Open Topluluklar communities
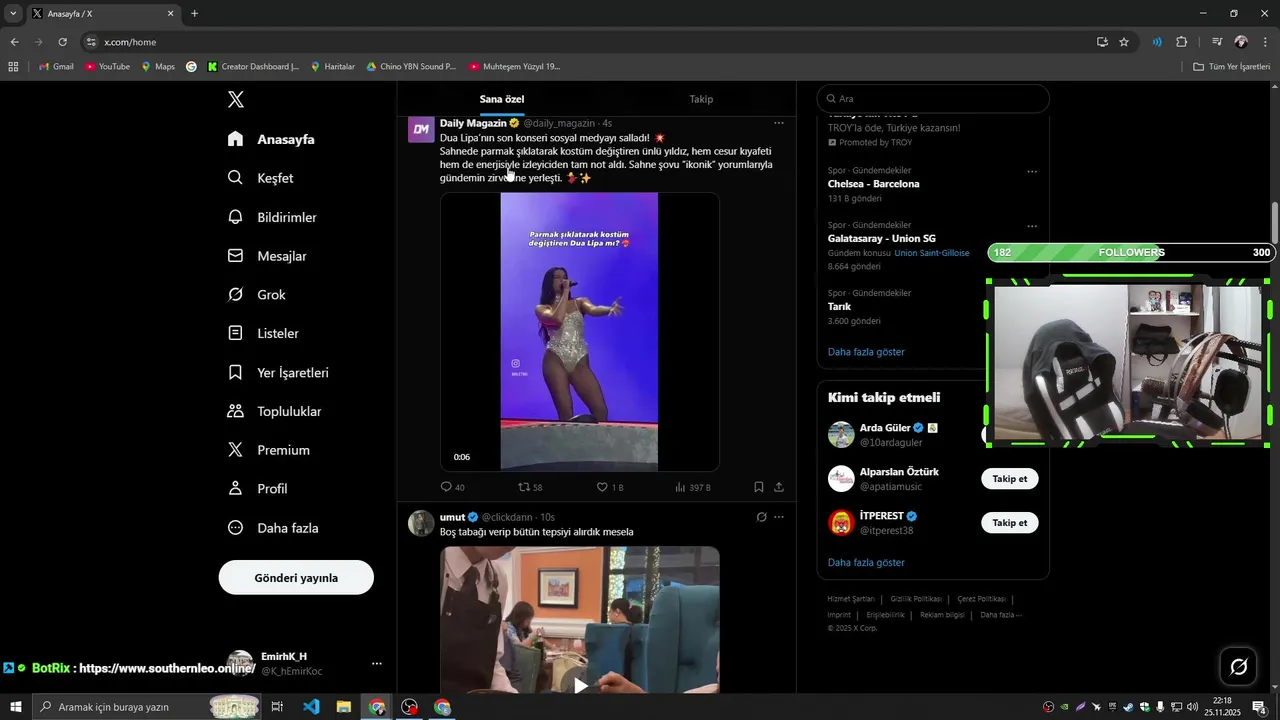Screen dimensions: 1280x720 click(274, 411)
